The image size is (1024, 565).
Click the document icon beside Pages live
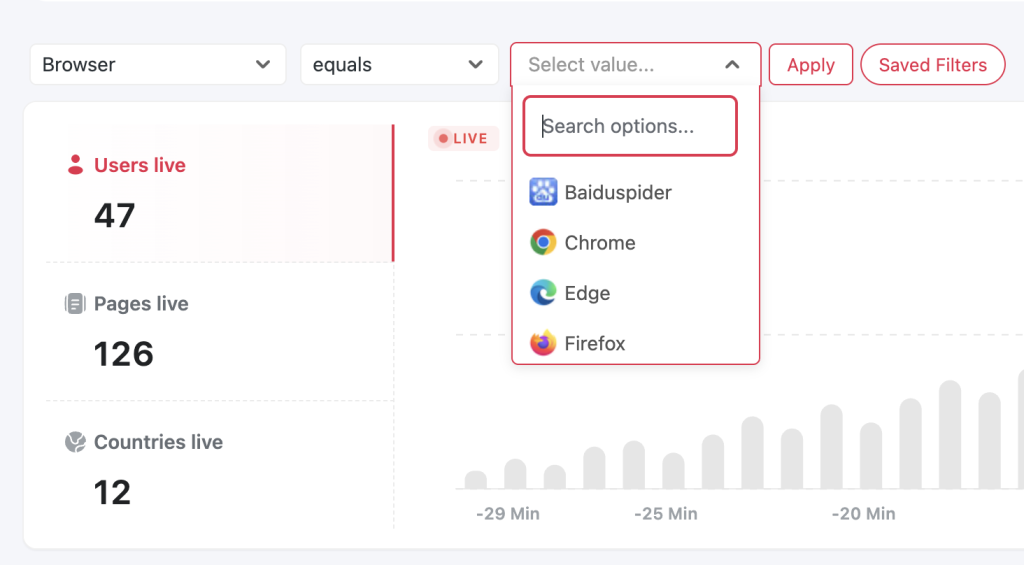coord(75,304)
